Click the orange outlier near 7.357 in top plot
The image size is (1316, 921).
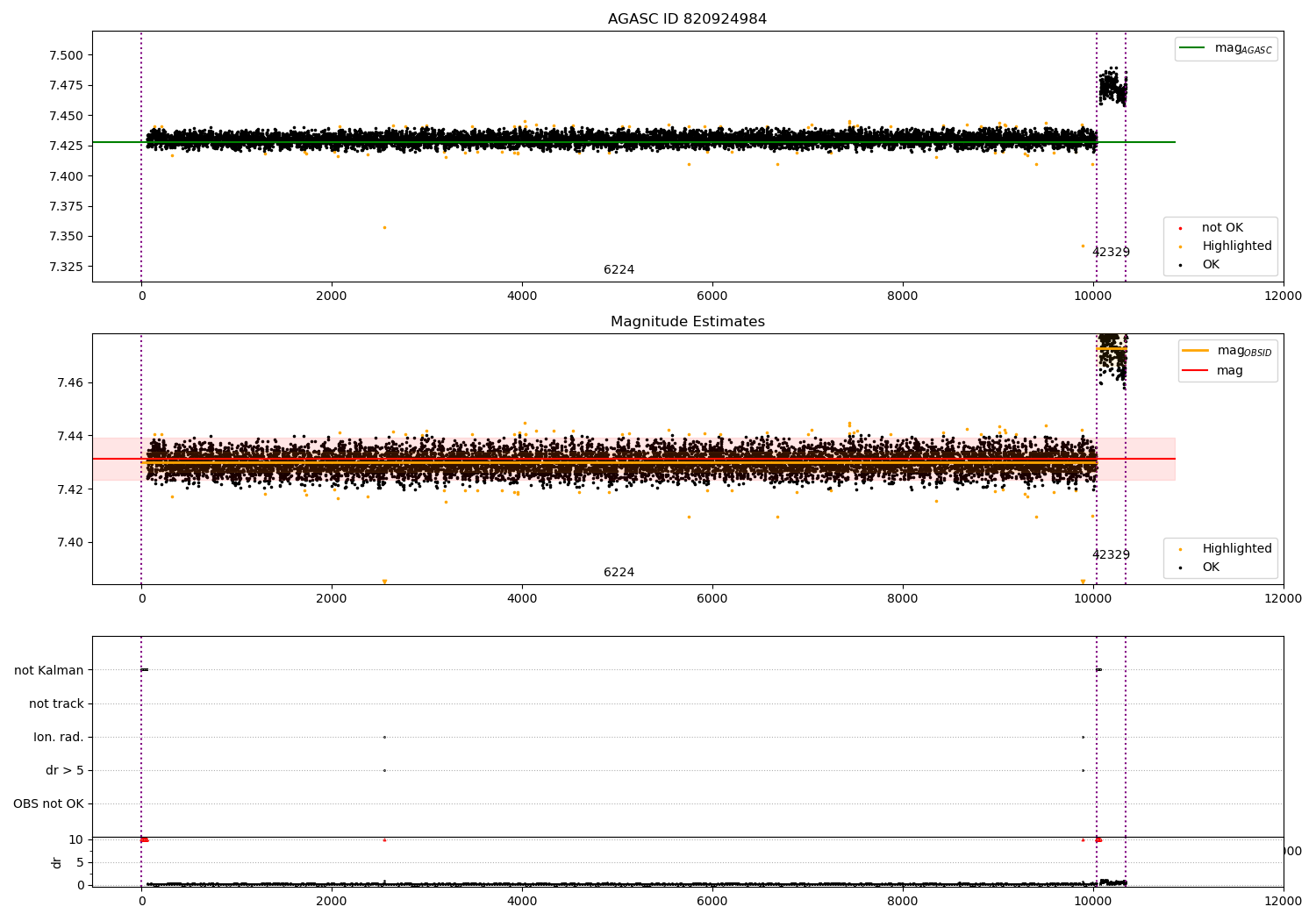(x=384, y=227)
